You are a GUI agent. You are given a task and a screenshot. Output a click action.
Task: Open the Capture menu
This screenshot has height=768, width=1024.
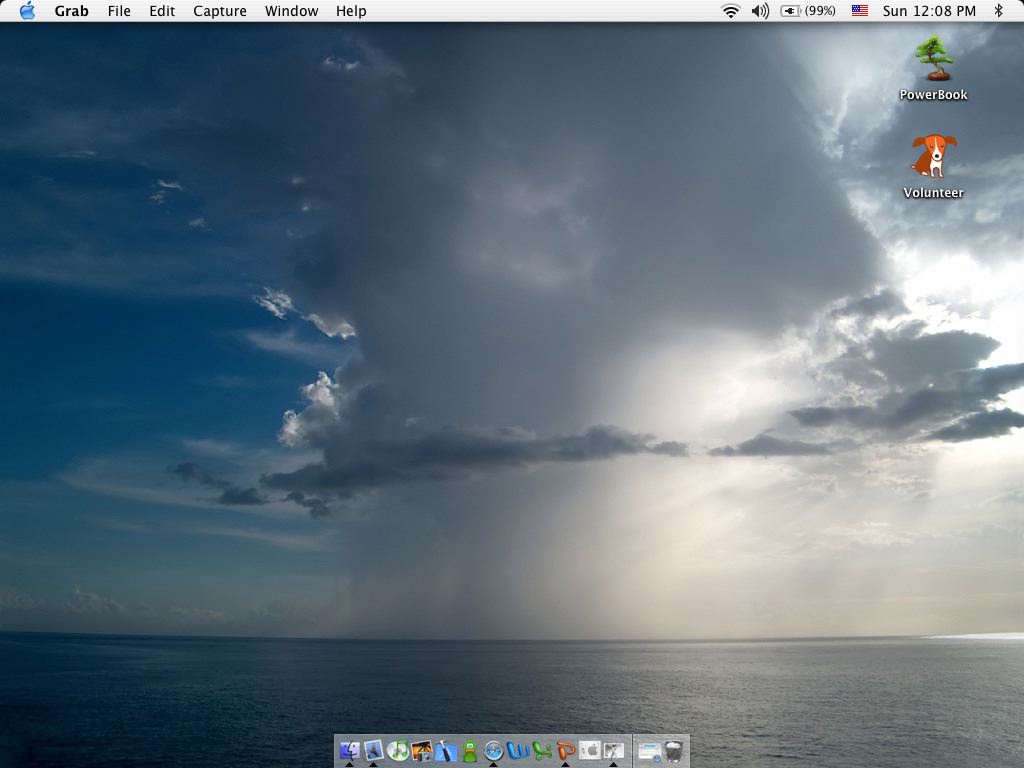point(220,11)
